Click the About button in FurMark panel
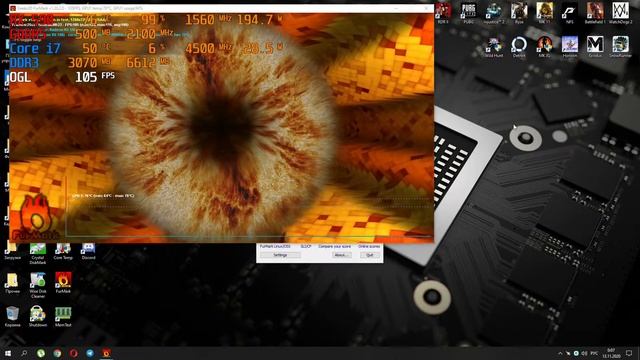The height and width of the screenshot is (360, 640). pos(341,255)
